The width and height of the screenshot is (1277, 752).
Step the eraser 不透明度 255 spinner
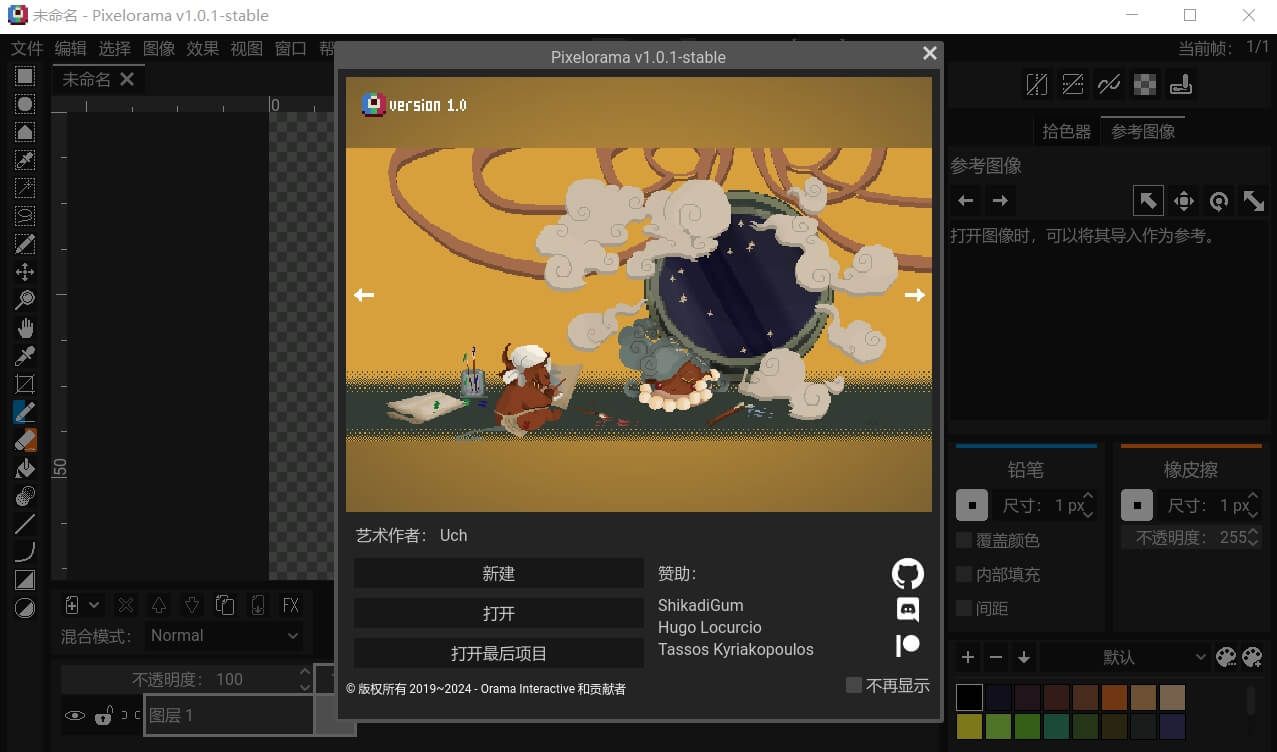pos(1254,538)
